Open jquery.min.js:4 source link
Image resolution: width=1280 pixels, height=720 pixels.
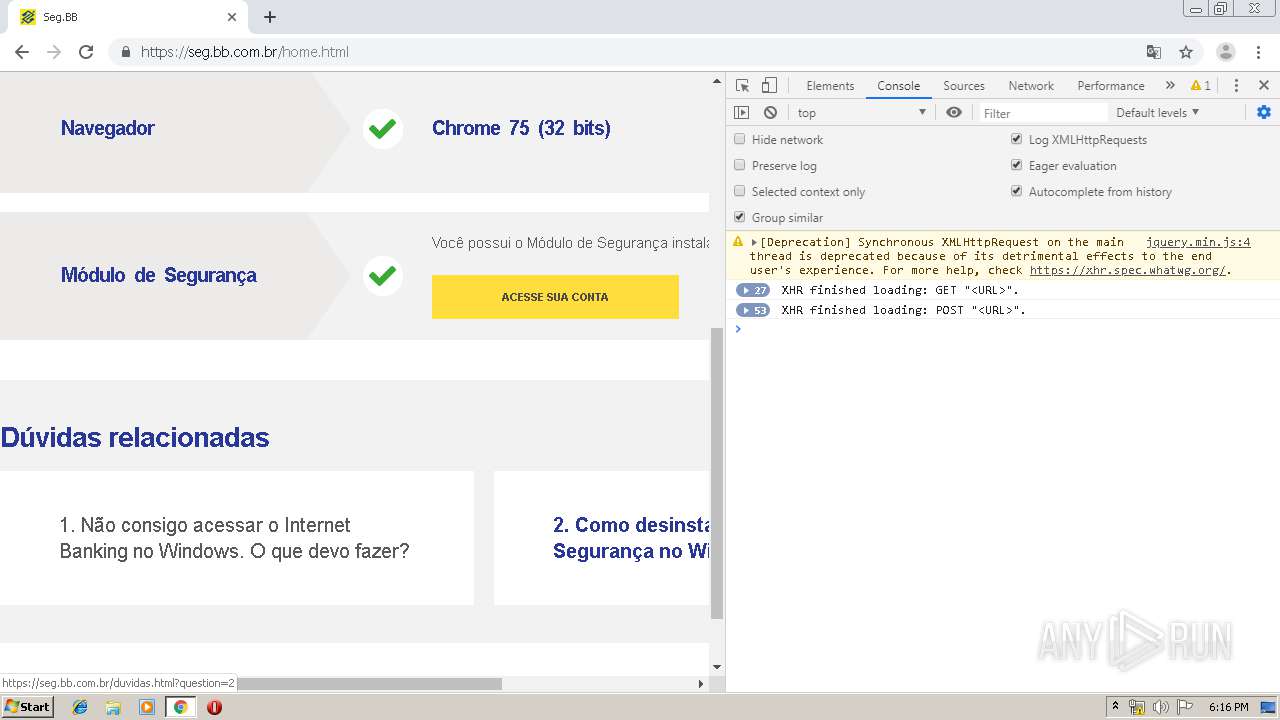(x=1198, y=242)
